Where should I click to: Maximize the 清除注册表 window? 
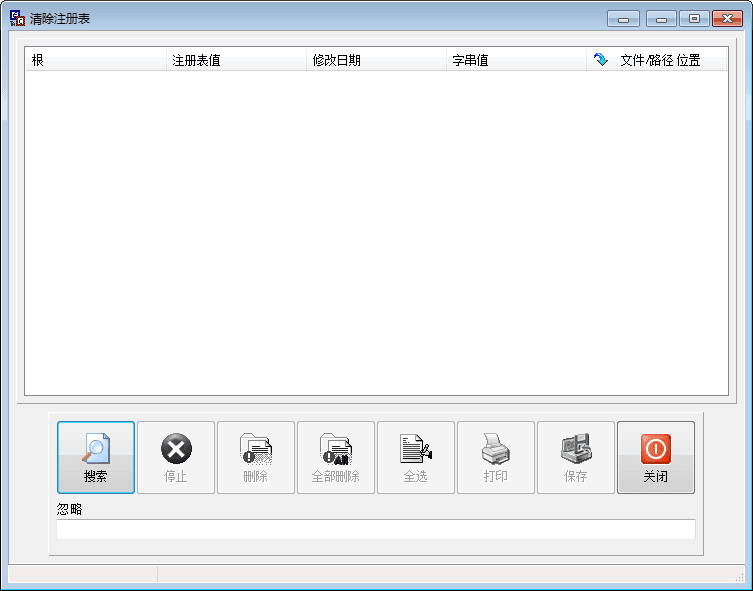[694, 19]
